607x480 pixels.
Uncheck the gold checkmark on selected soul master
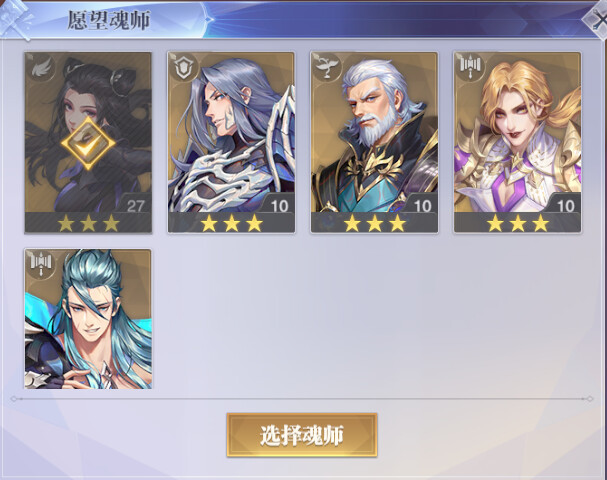(x=88, y=144)
